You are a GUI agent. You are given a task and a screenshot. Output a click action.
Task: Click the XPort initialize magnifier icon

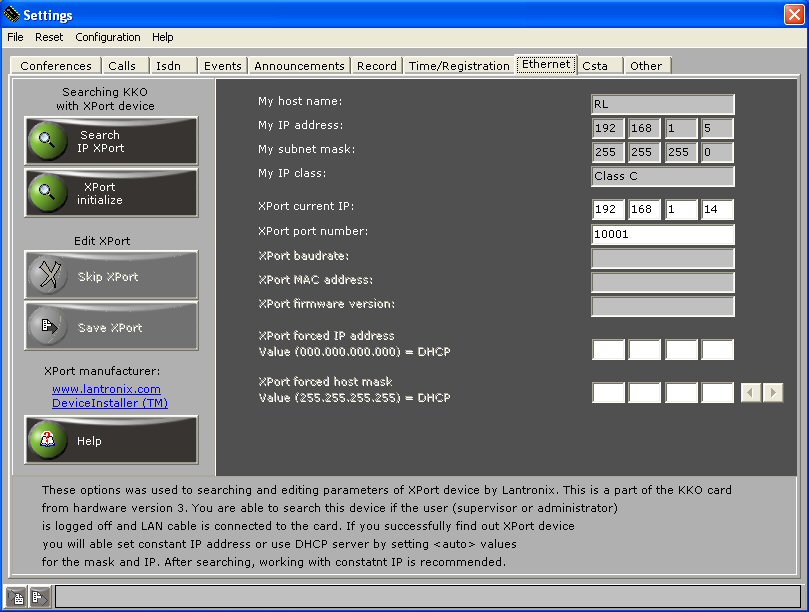pyautogui.click(x=47, y=192)
